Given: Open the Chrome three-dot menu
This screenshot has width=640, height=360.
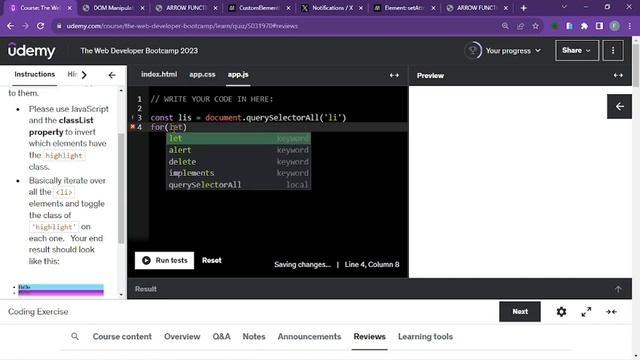Looking at the screenshot, I should click(630, 26).
